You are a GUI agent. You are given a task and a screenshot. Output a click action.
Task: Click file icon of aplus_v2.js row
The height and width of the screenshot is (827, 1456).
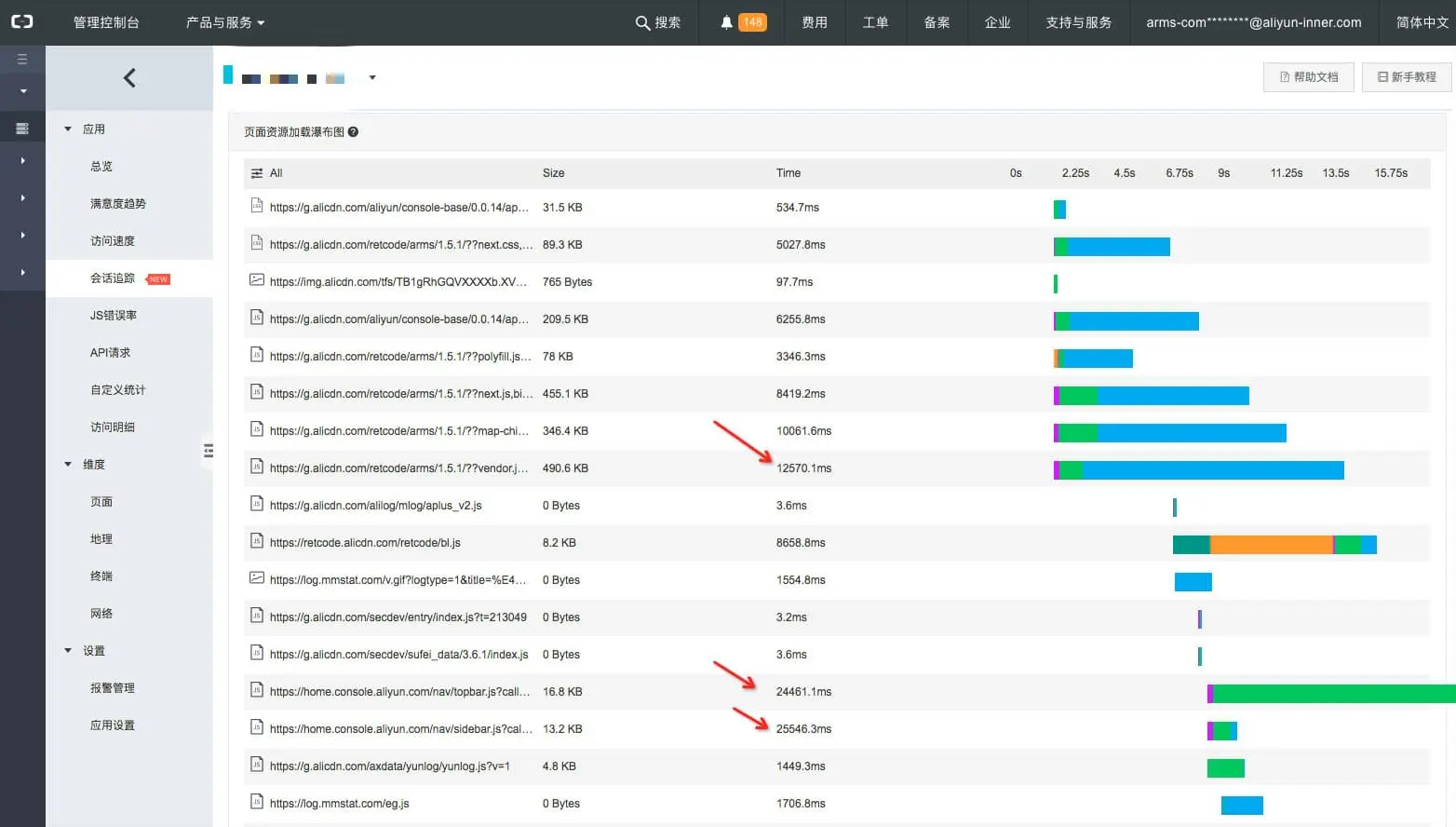257,504
